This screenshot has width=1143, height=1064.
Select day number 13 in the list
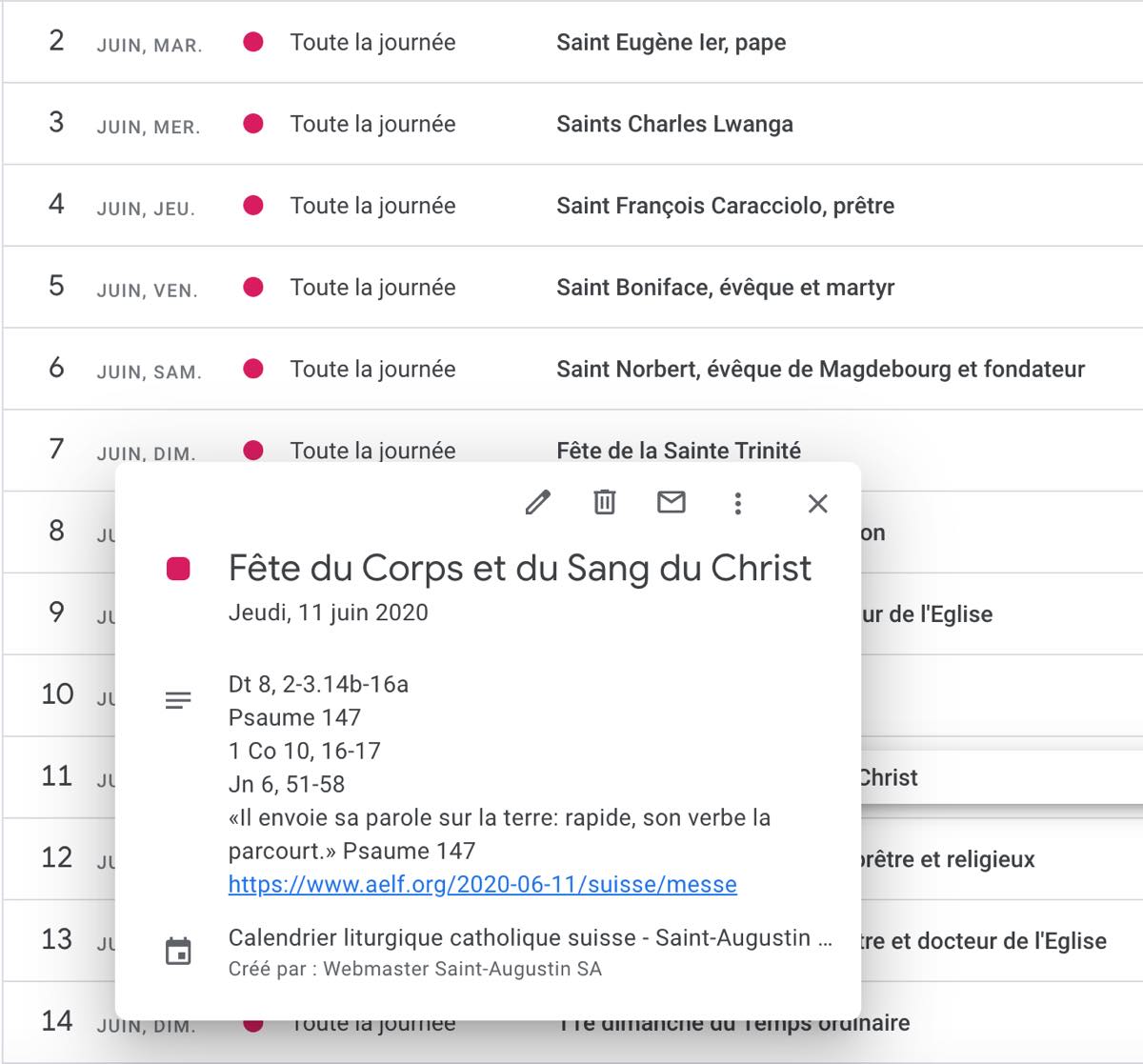(57, 939)
